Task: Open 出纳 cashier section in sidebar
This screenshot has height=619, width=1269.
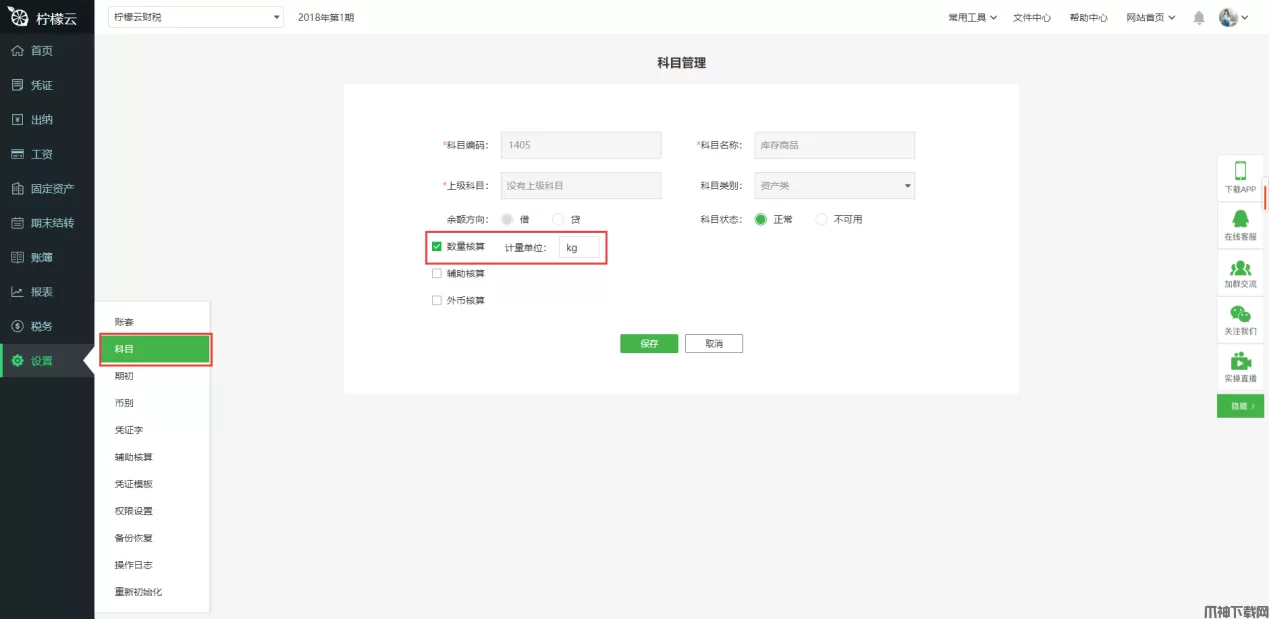Action: click(47, 119)
